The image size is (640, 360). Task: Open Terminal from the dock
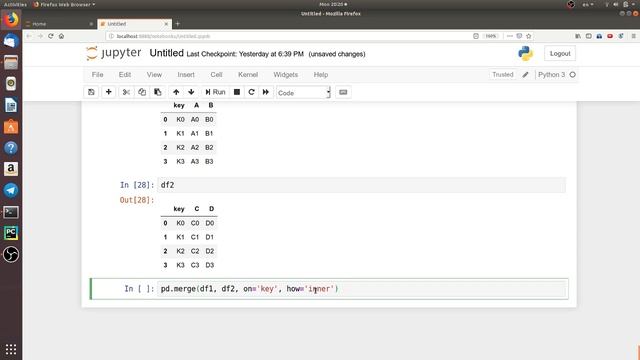[11, 212]
